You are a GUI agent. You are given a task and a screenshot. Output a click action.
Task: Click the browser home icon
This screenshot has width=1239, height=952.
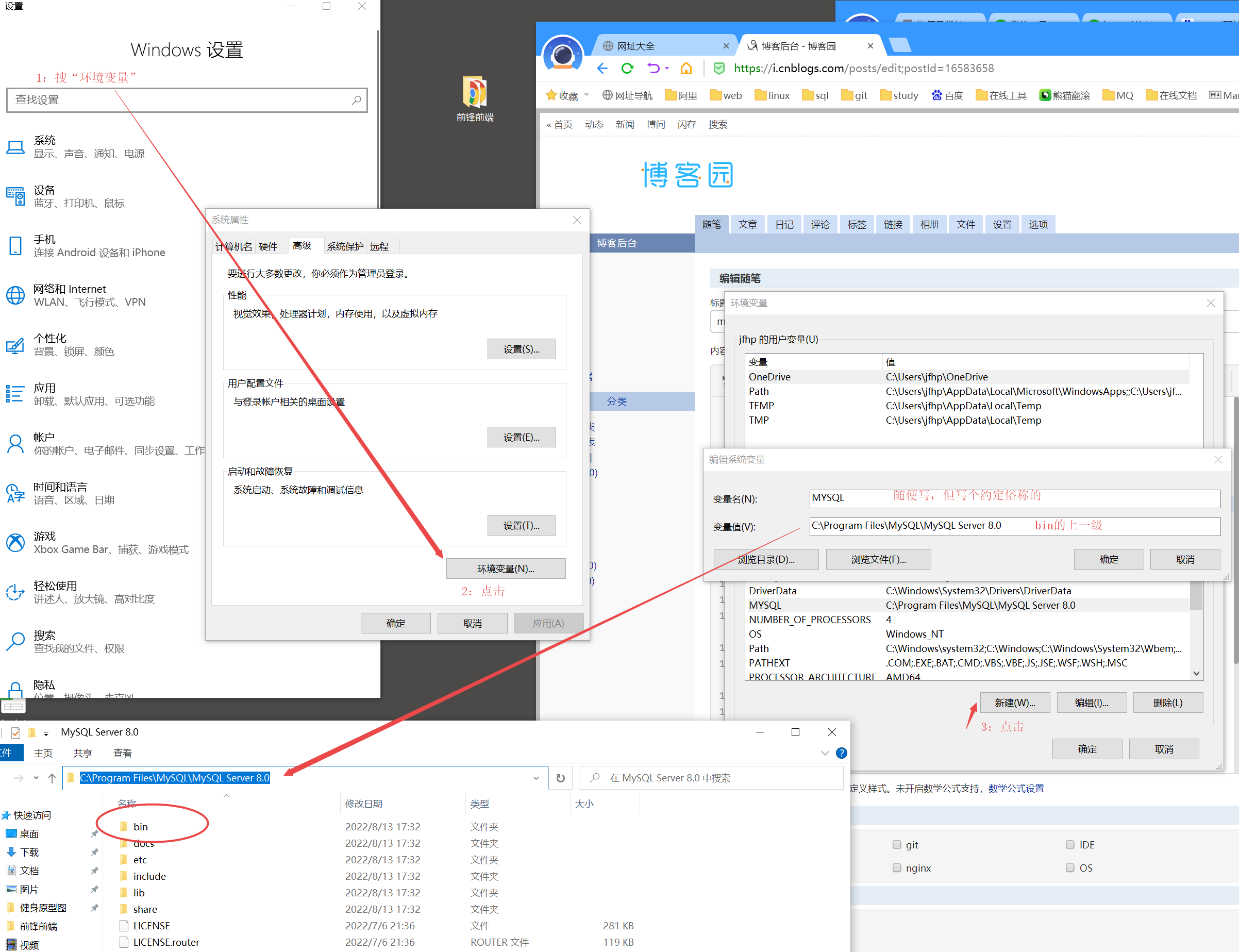pyautogui.click(x=686, y=69)
